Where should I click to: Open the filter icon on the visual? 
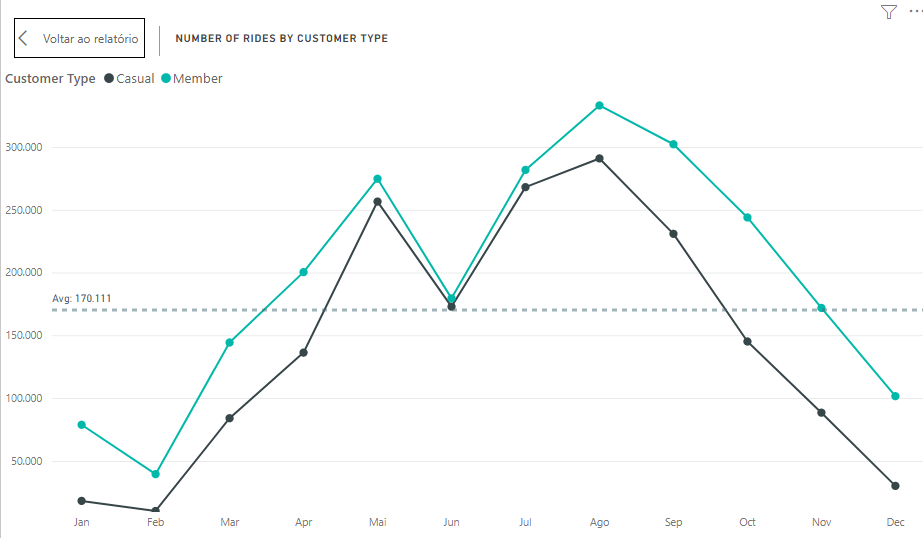889,12
